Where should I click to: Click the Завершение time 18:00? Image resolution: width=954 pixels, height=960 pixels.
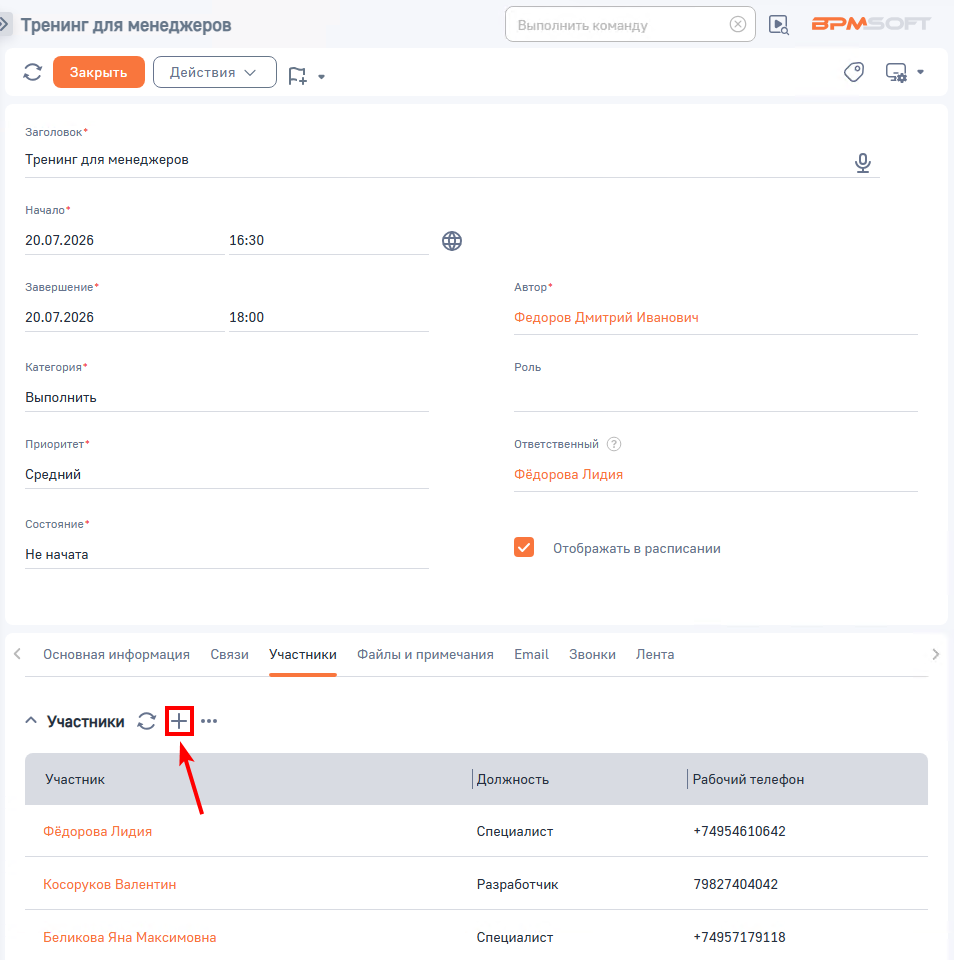[328, 317]
